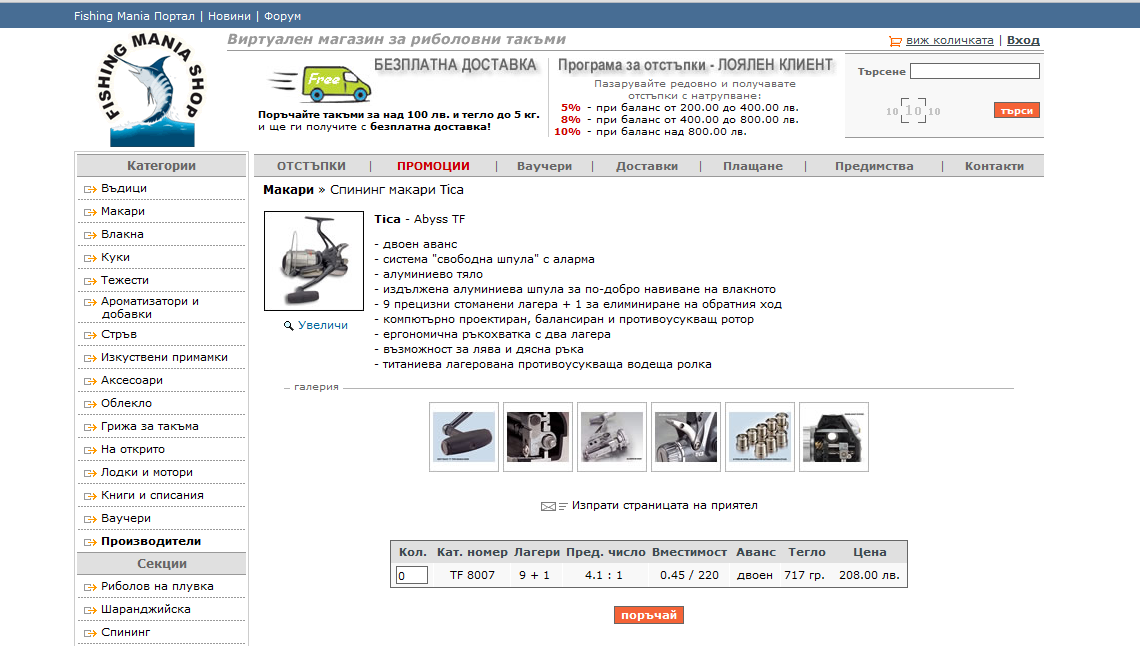The image size is (1140, 646).
Task: Open the Доставки menu item
Action: pos(646,166)
